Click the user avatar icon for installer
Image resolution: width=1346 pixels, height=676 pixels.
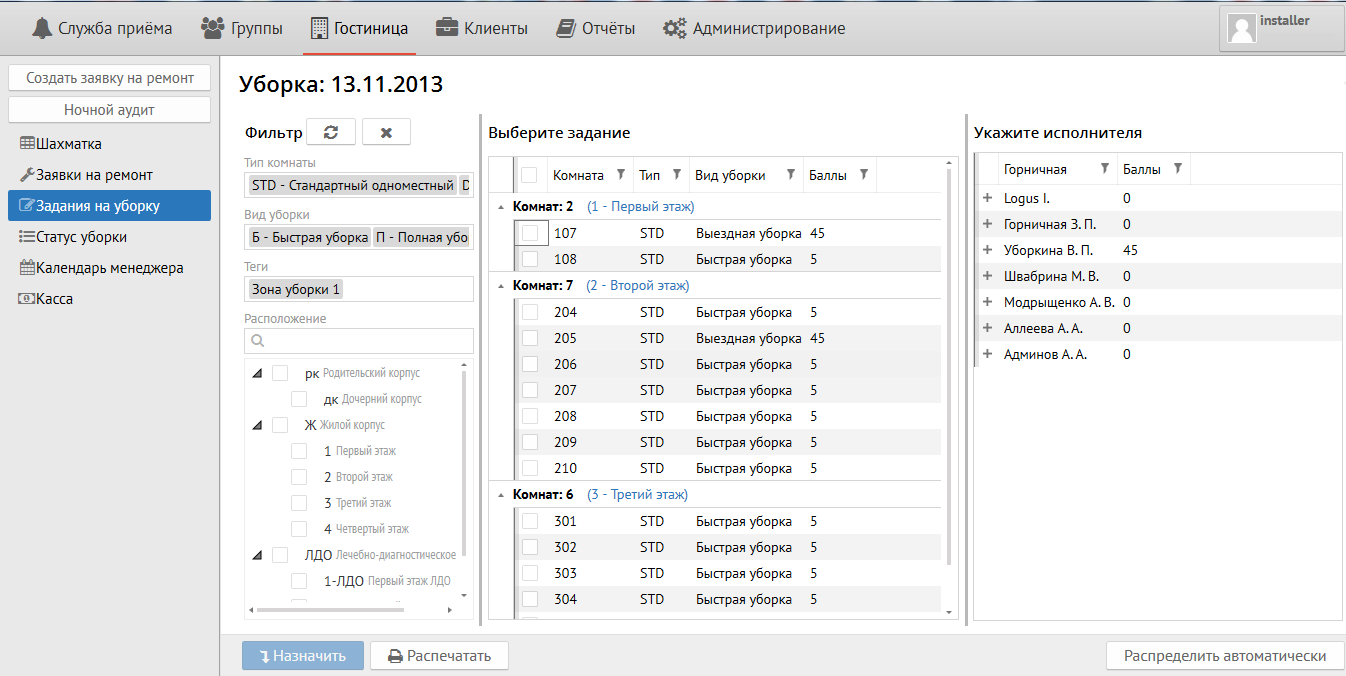(x=1242, y=28)
